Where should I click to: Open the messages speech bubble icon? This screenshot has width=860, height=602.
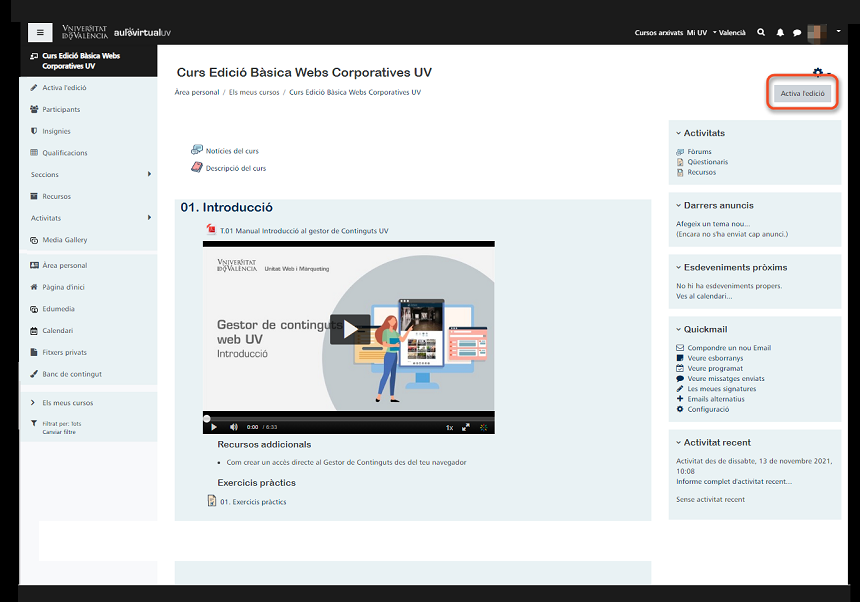pos(797,33)
